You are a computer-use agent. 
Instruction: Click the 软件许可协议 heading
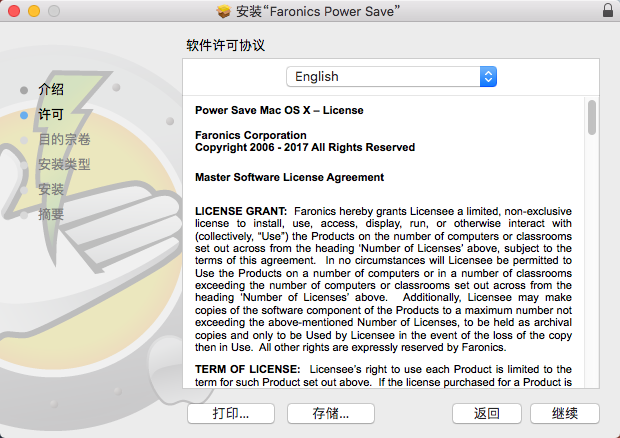coord(225,45)
